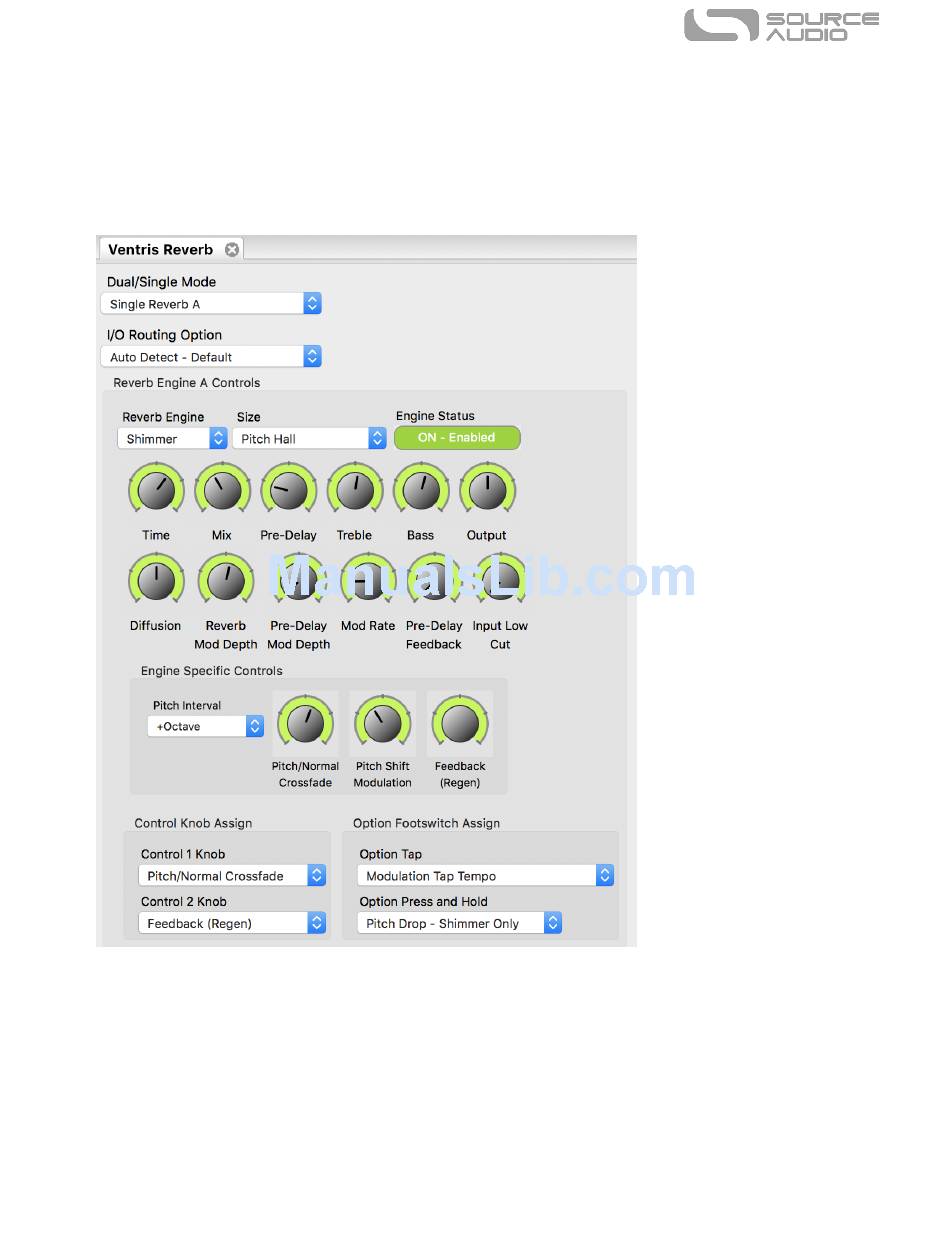Click the Reverb Engine A Controls heading
The height and width of the screenshot is (1260, 950).
coord(187,383)
